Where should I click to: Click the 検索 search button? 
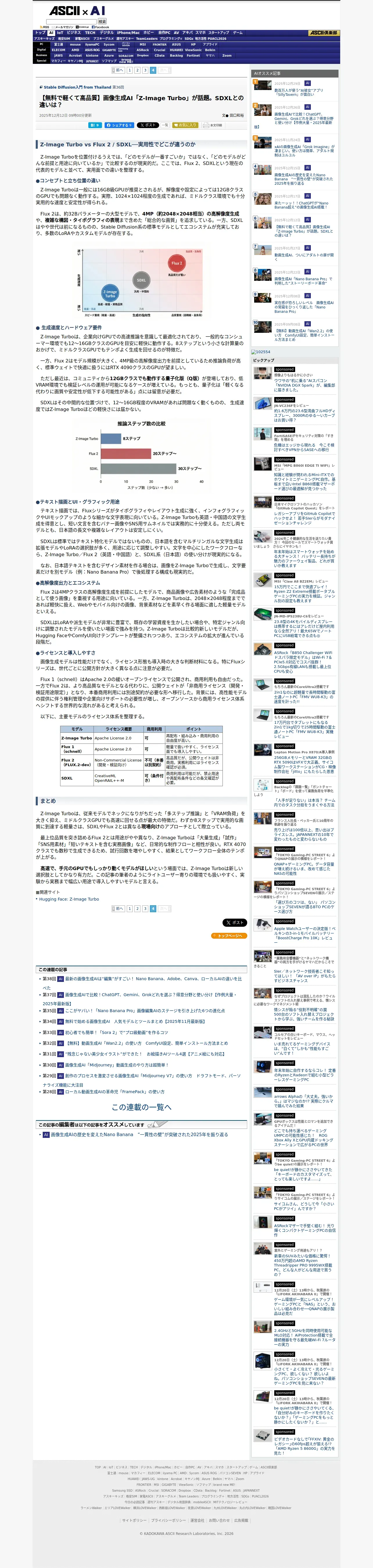(x=102, y=21)
